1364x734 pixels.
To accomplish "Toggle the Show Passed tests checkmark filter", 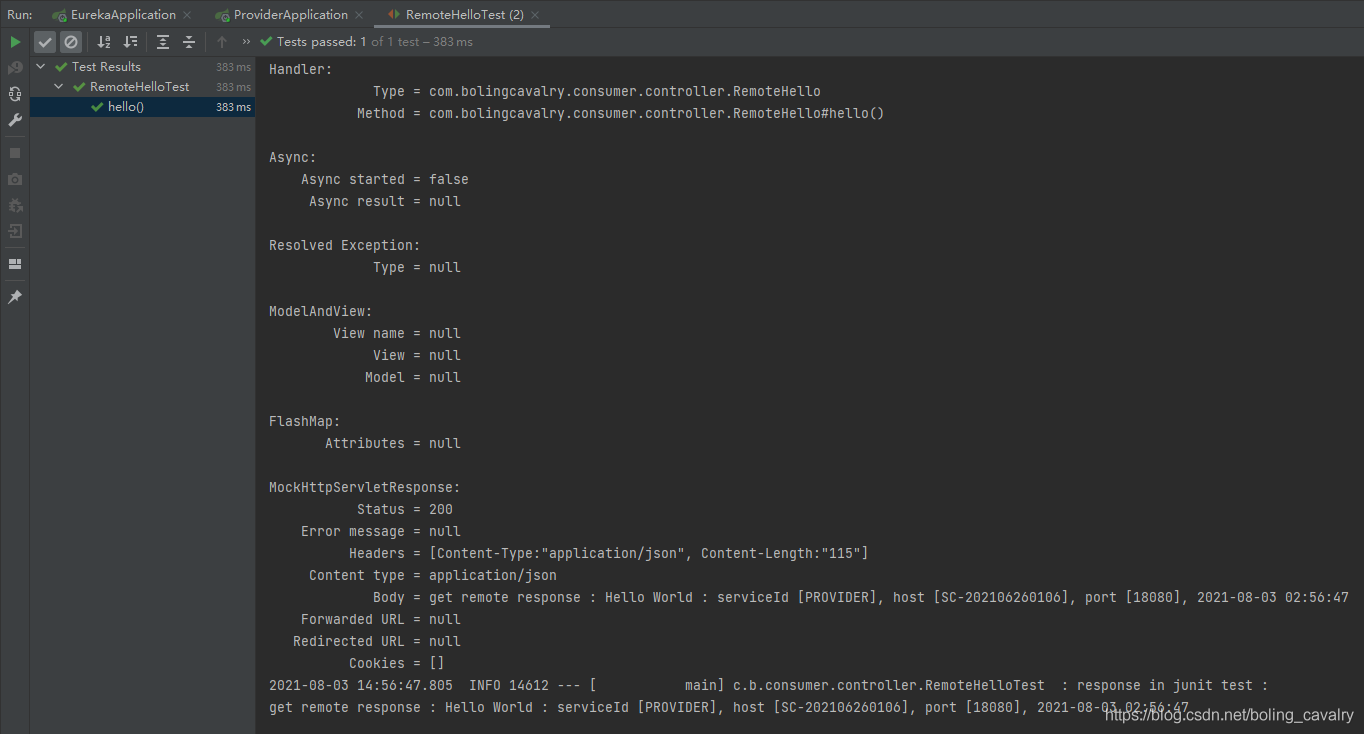I will (x=45, y=42).
